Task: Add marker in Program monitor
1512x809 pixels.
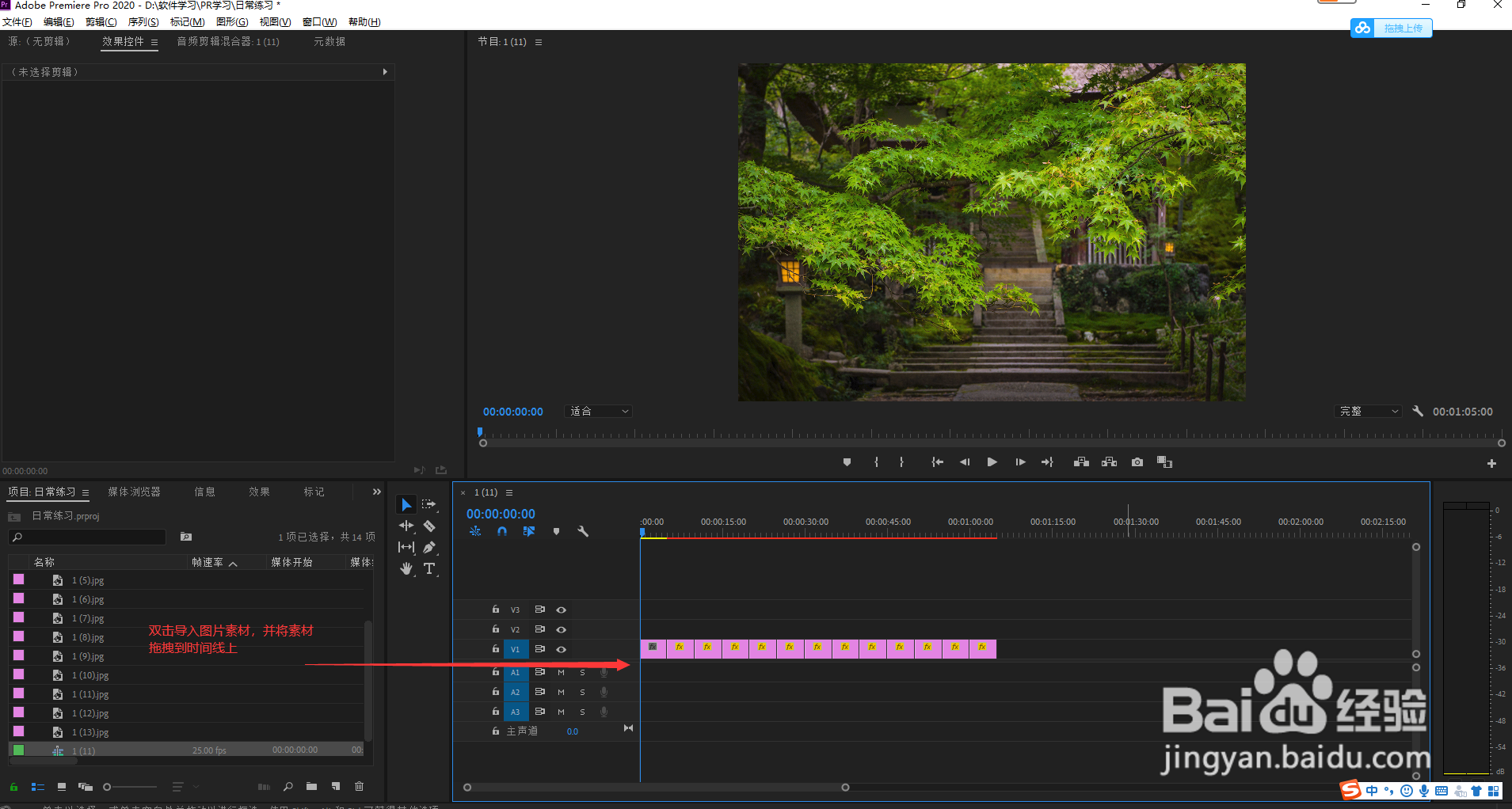Action: pos(847,462)
